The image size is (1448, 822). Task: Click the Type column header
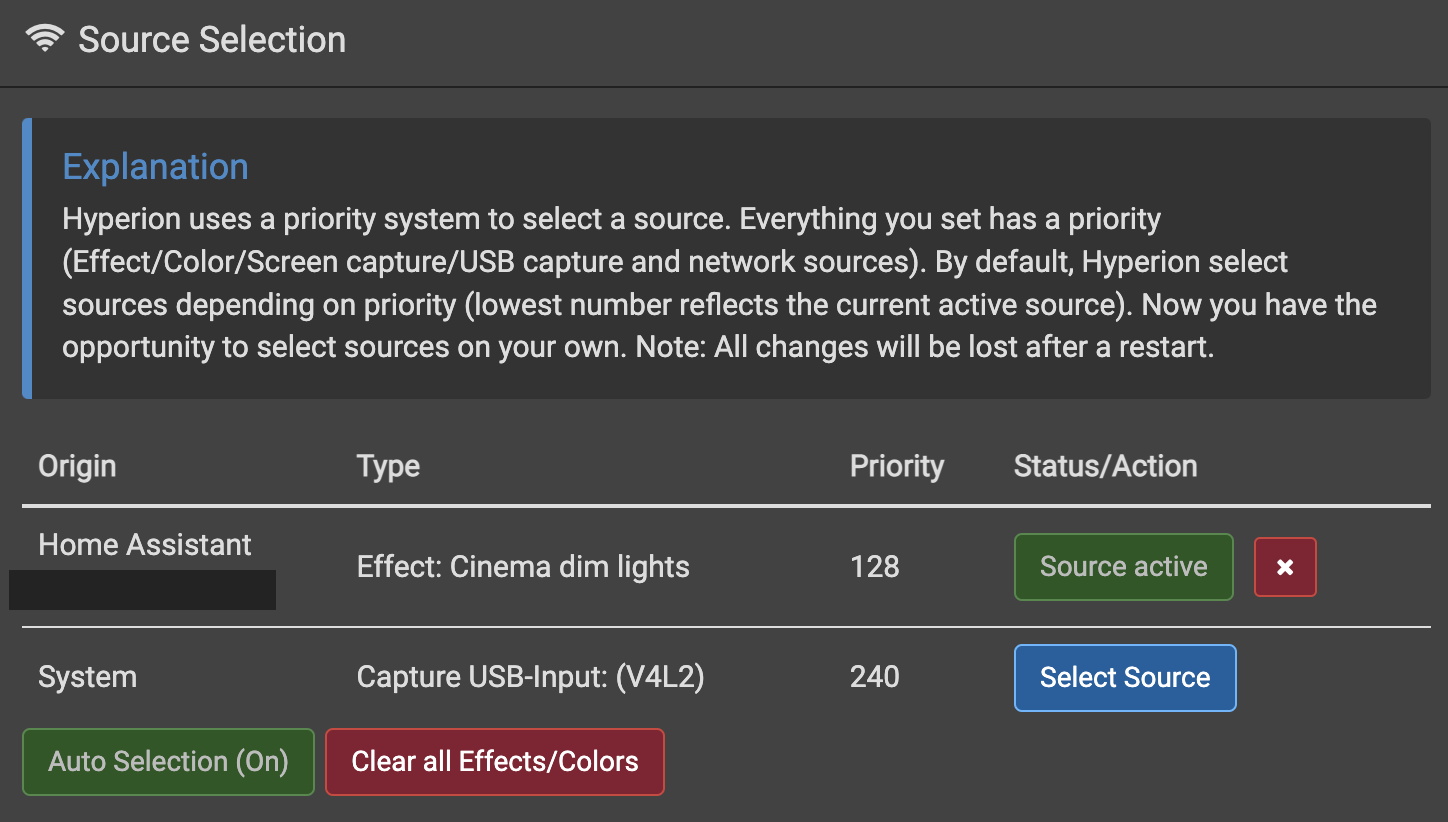tap(388, 465)
